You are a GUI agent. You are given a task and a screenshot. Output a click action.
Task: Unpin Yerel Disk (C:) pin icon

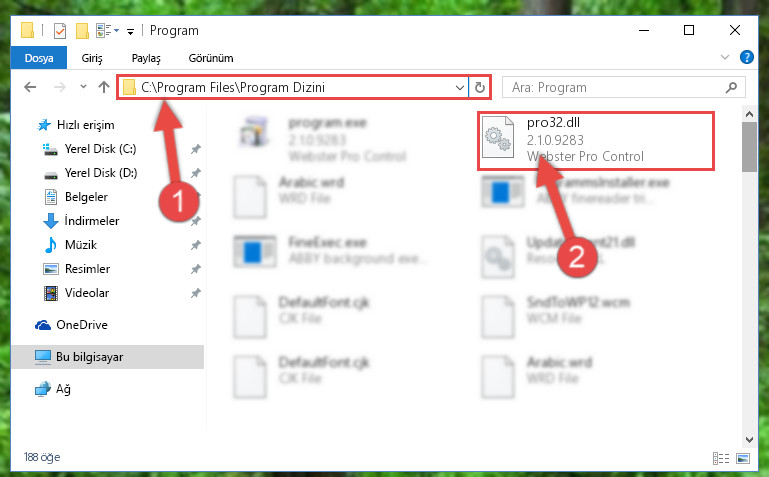click(x=195, y=149)
